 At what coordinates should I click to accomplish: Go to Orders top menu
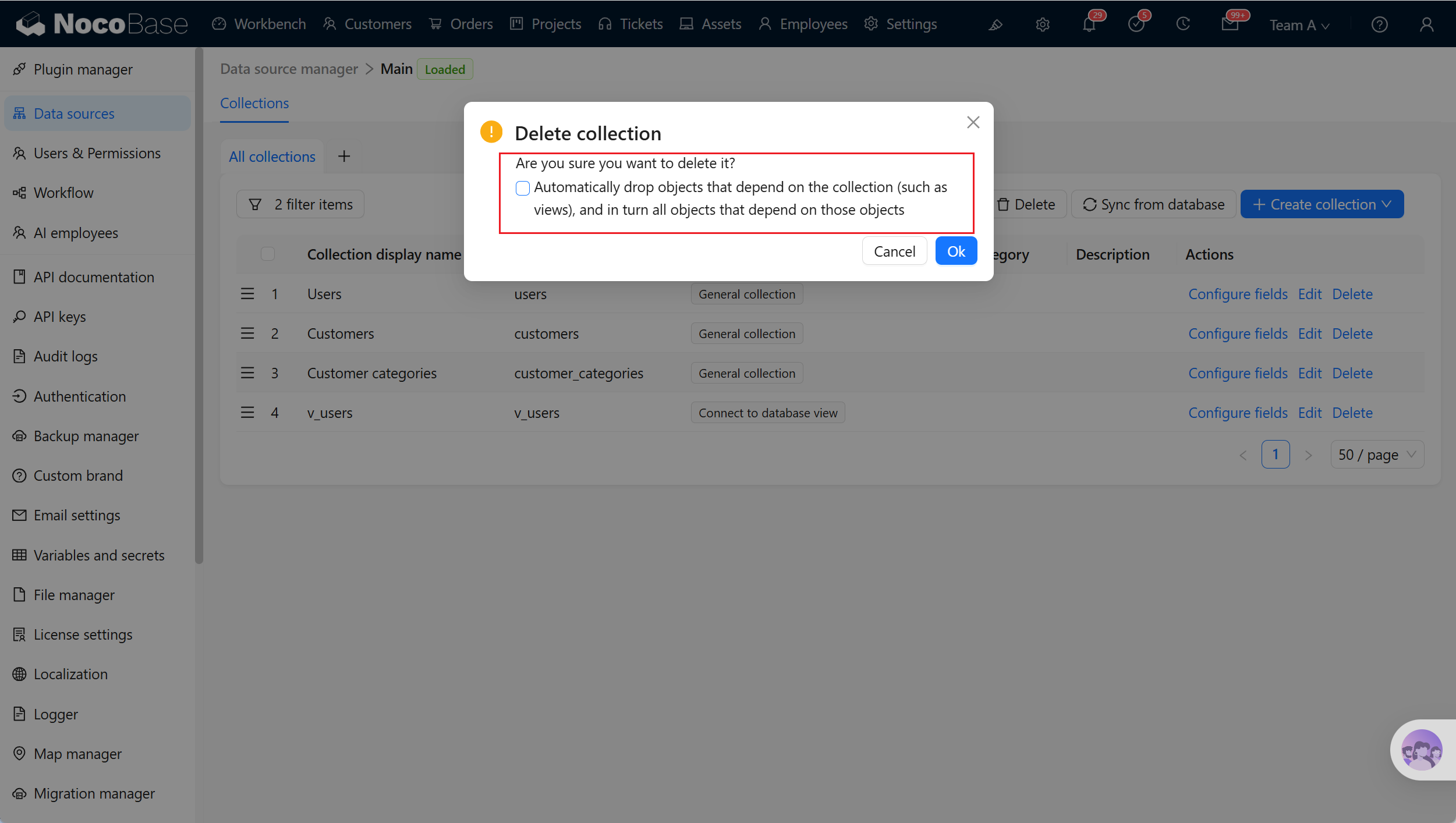(461, 24)
